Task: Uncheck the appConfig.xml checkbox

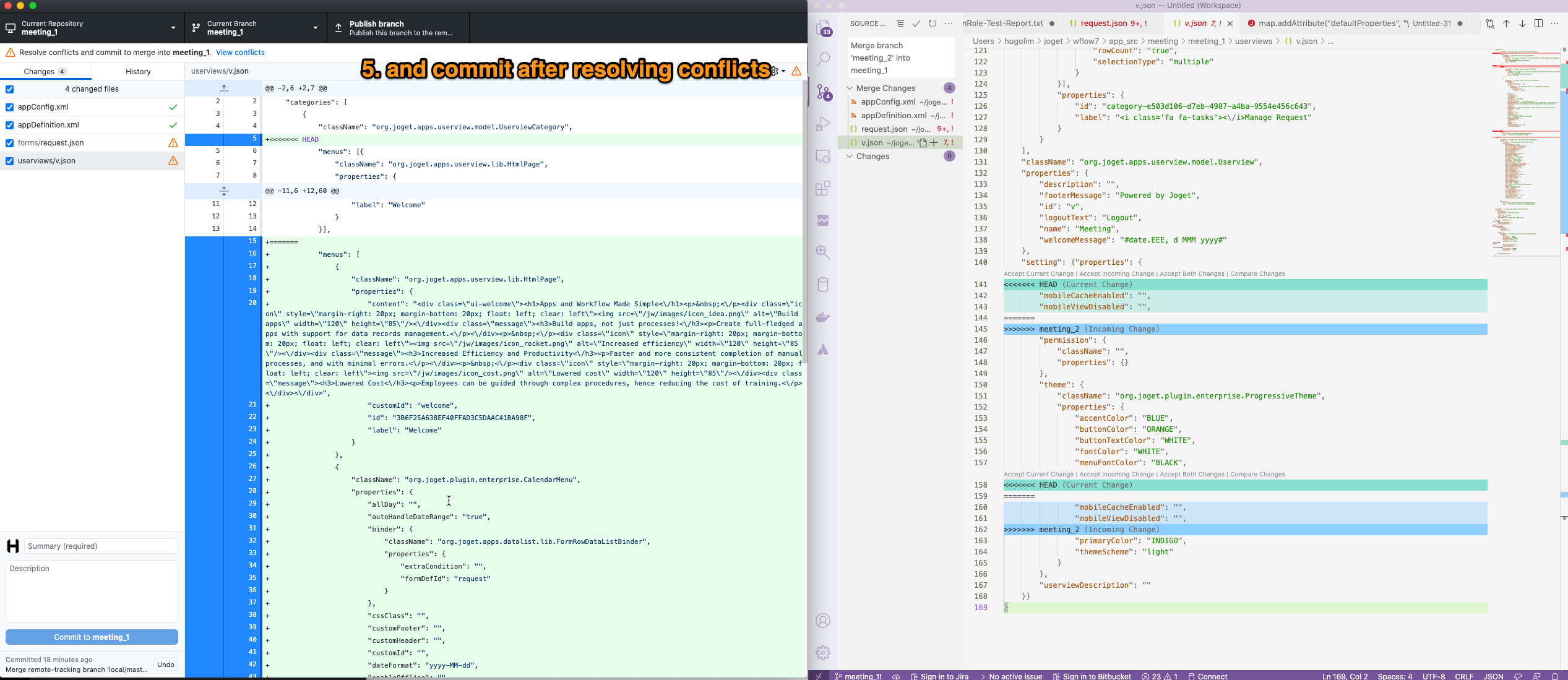Action: tap(9, 107)
